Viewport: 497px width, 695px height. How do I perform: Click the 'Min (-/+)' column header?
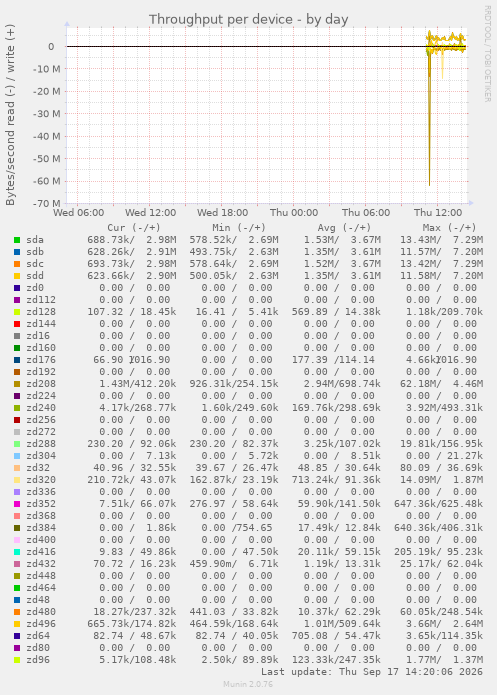239,228
